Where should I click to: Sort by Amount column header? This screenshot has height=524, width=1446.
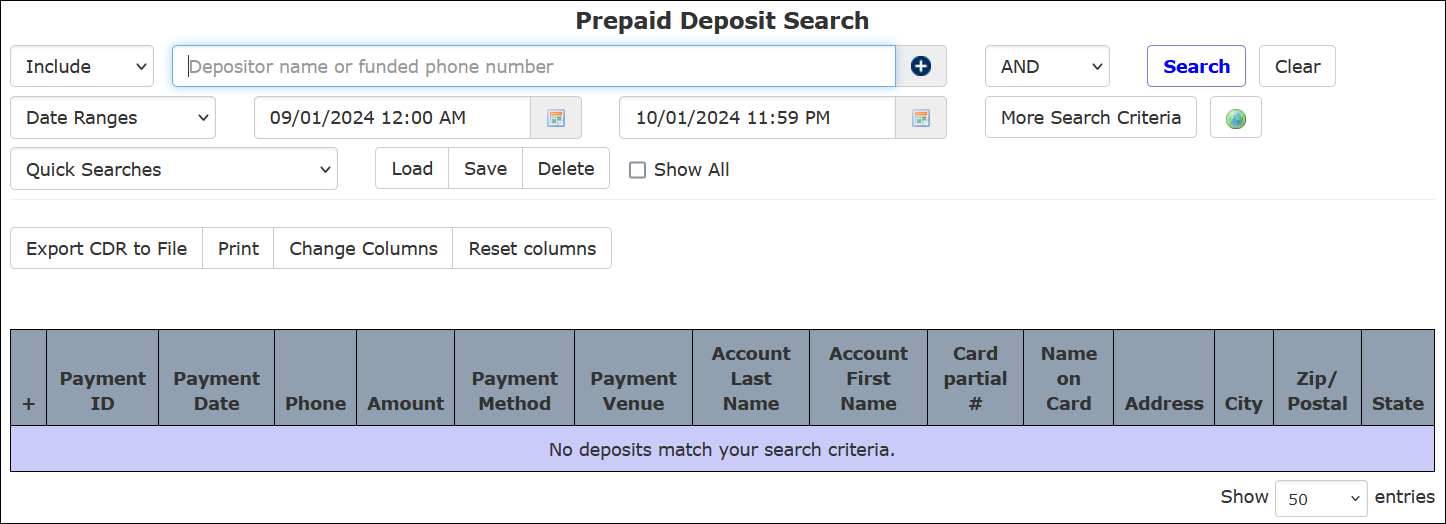(x=405, y=404)
